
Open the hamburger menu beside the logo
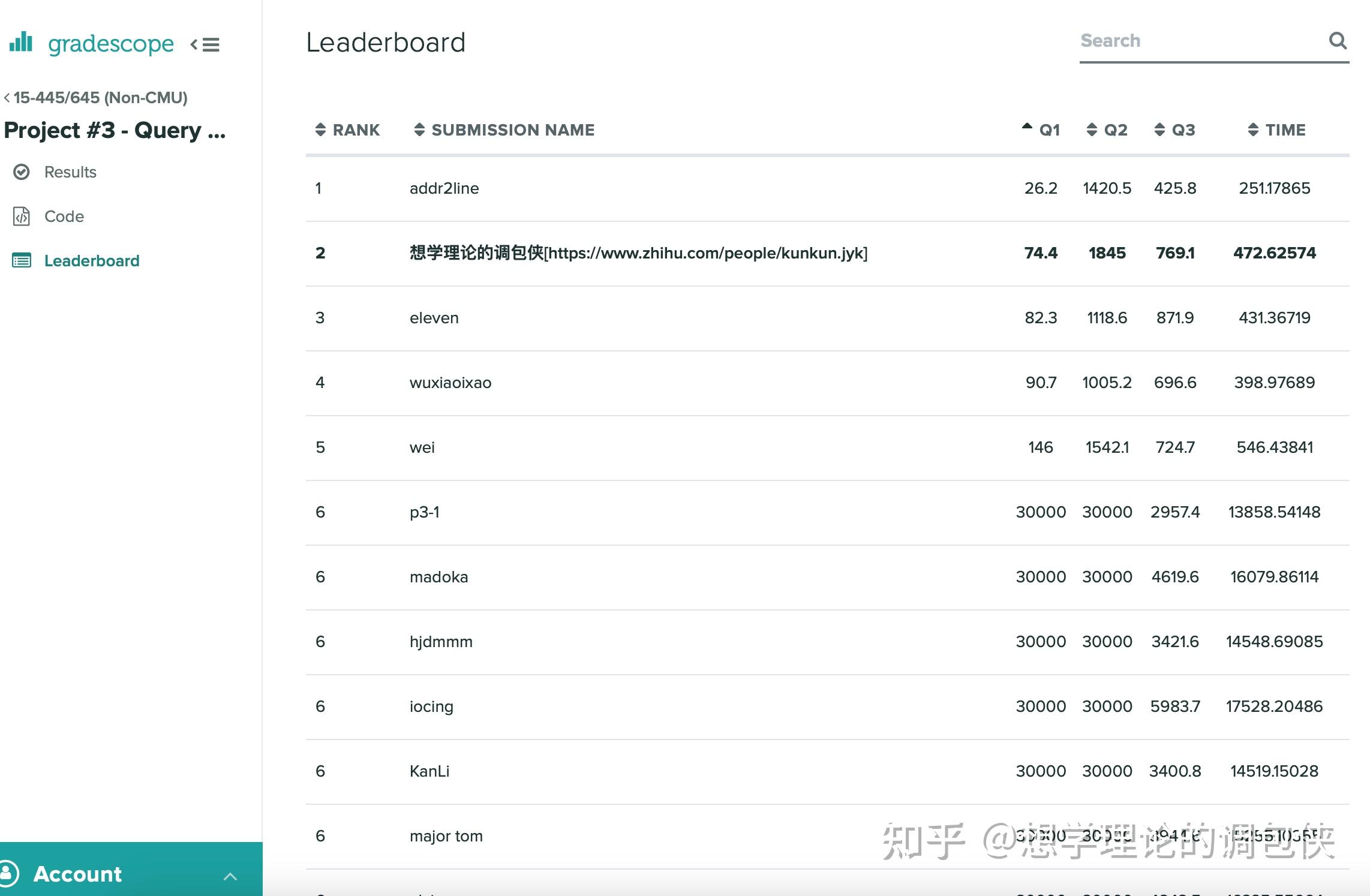click(x=210, y=44)
